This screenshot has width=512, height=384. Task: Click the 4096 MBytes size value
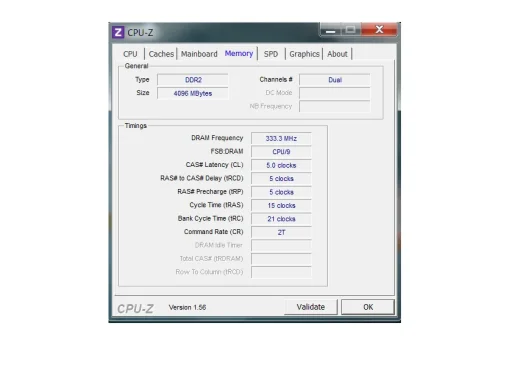[x=193, y=93]
